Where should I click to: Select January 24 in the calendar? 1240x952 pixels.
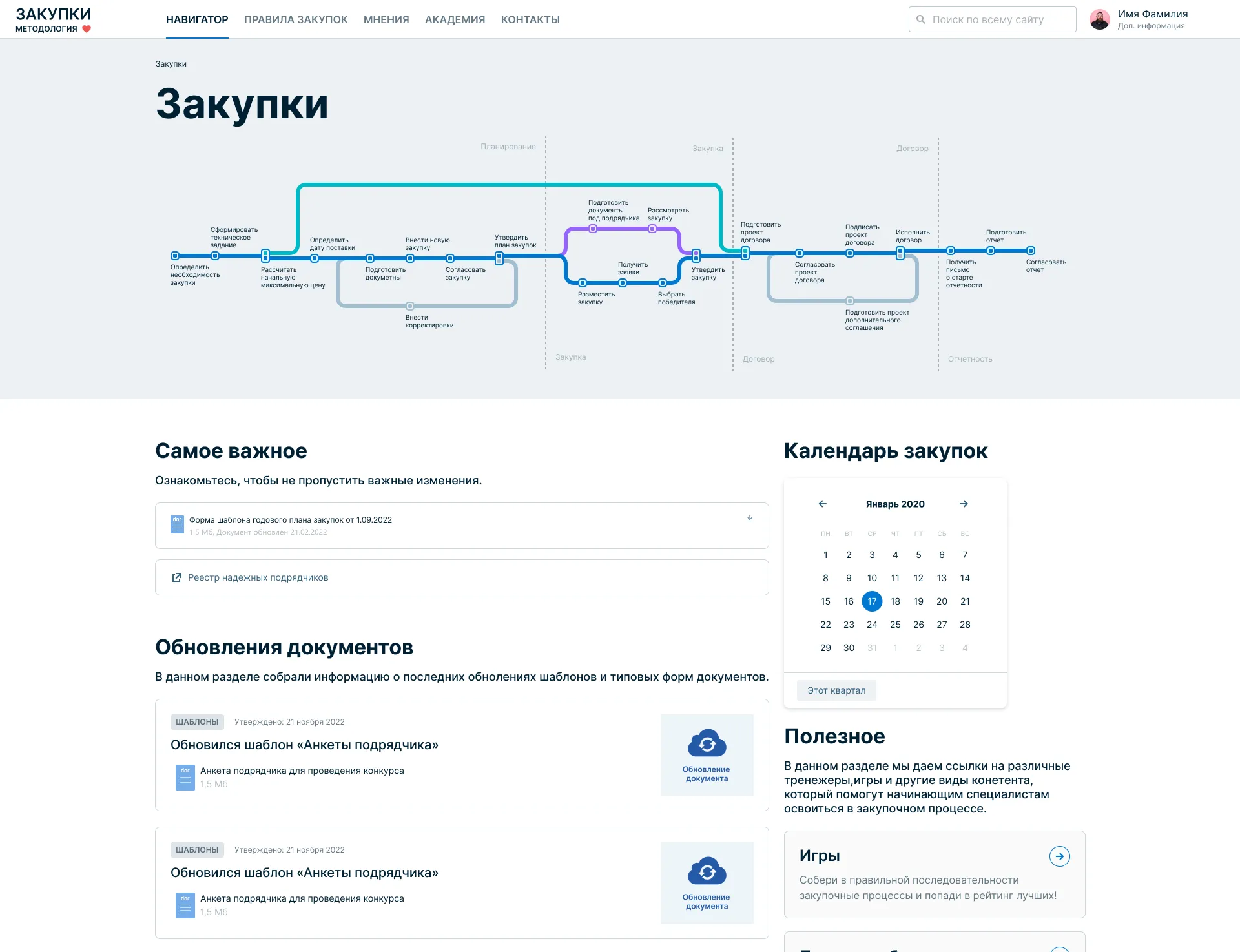[872, 625]
